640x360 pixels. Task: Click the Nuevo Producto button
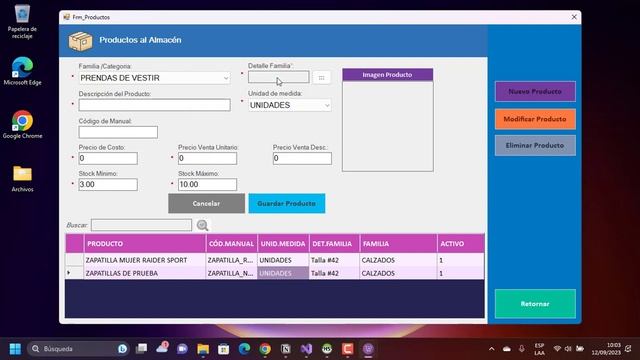[535, 91]
